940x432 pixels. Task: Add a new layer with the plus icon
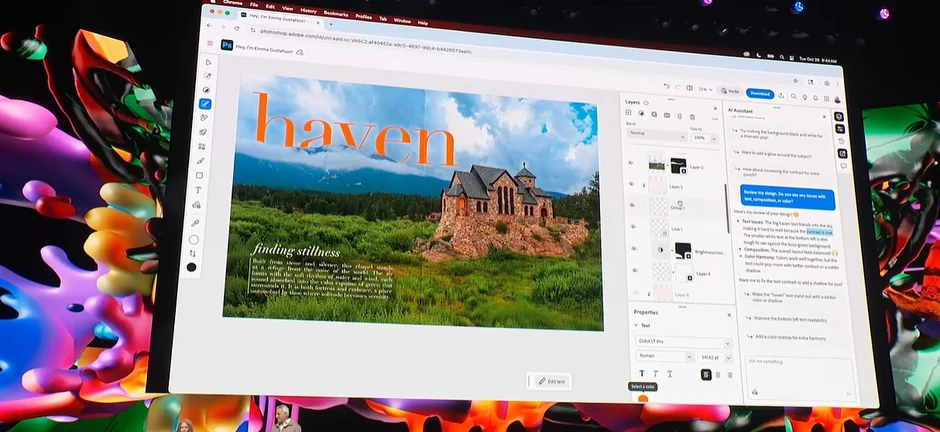tap(628, 114)
